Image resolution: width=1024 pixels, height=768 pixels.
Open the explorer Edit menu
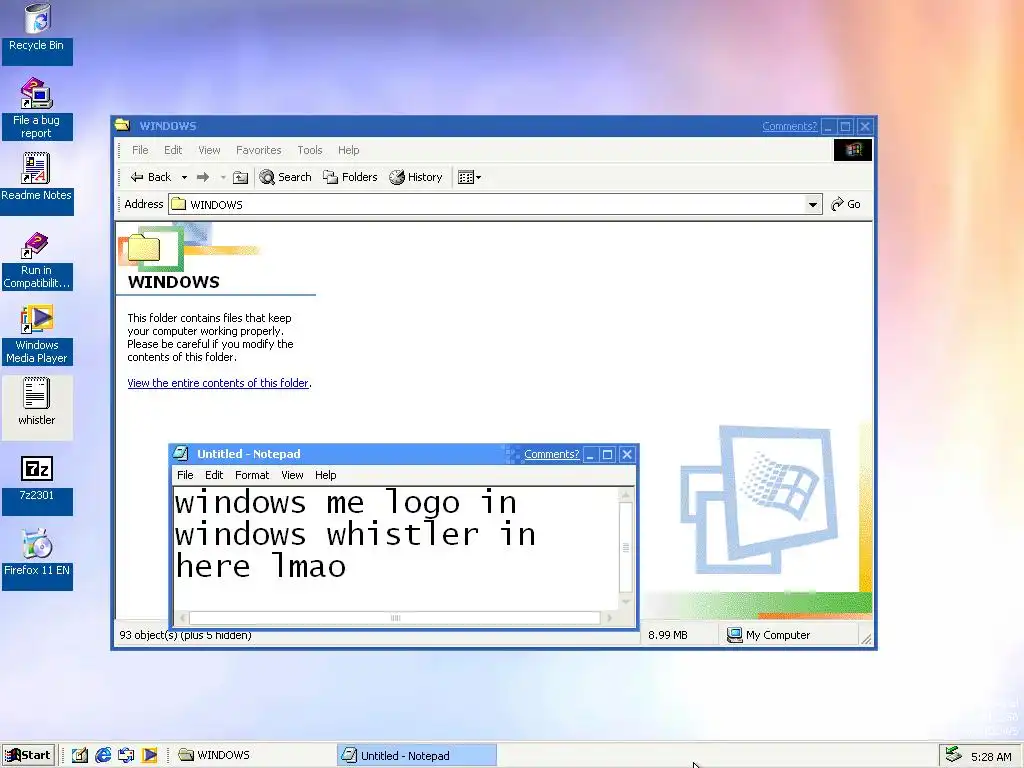pos(173,150)
